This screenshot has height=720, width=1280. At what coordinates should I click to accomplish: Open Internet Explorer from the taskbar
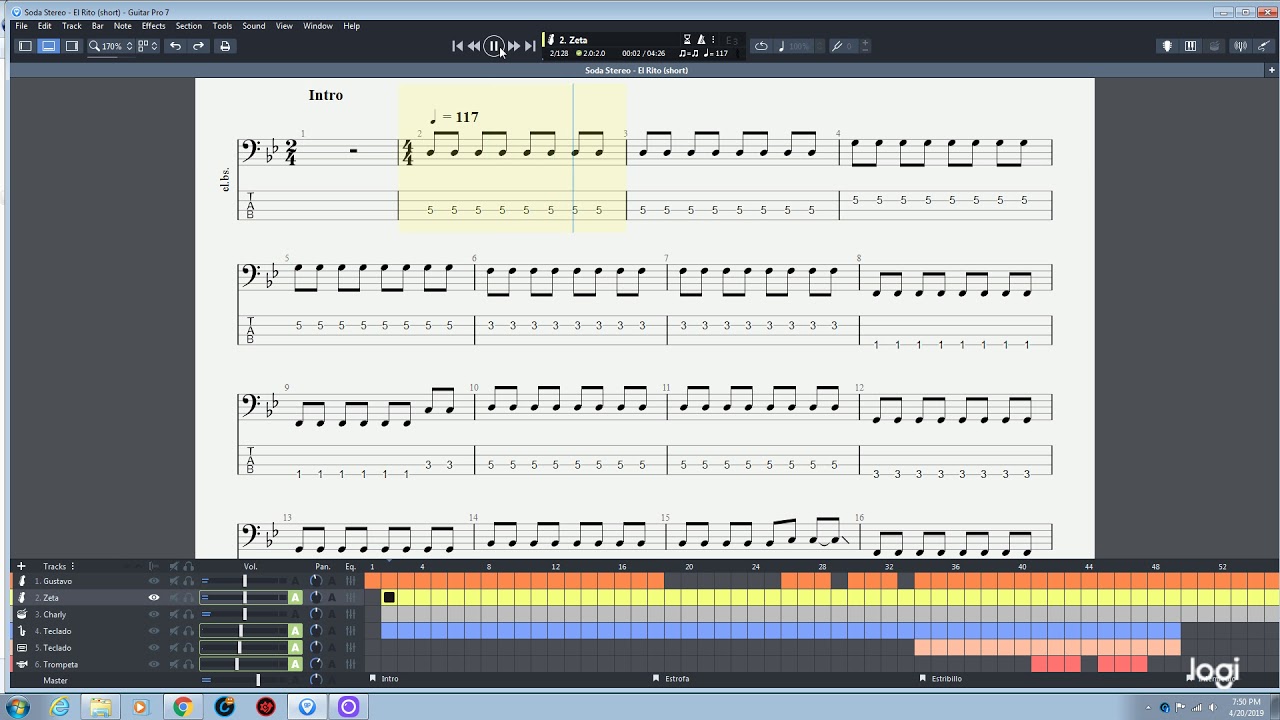[x=60, y=707]
